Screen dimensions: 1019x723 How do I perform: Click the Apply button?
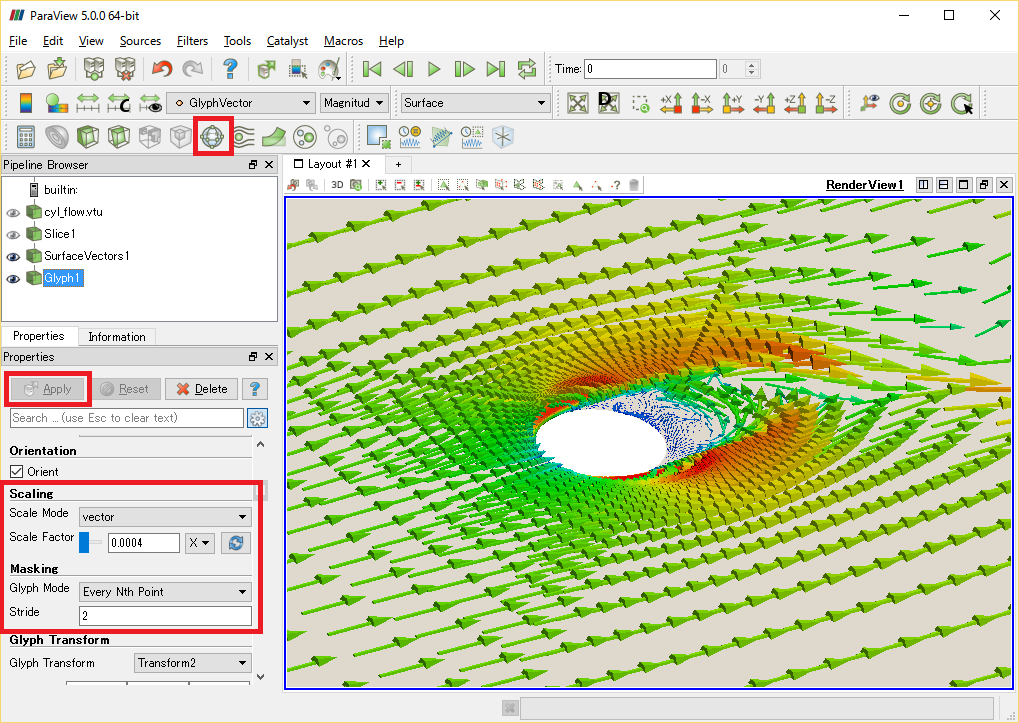coord(47,388)
